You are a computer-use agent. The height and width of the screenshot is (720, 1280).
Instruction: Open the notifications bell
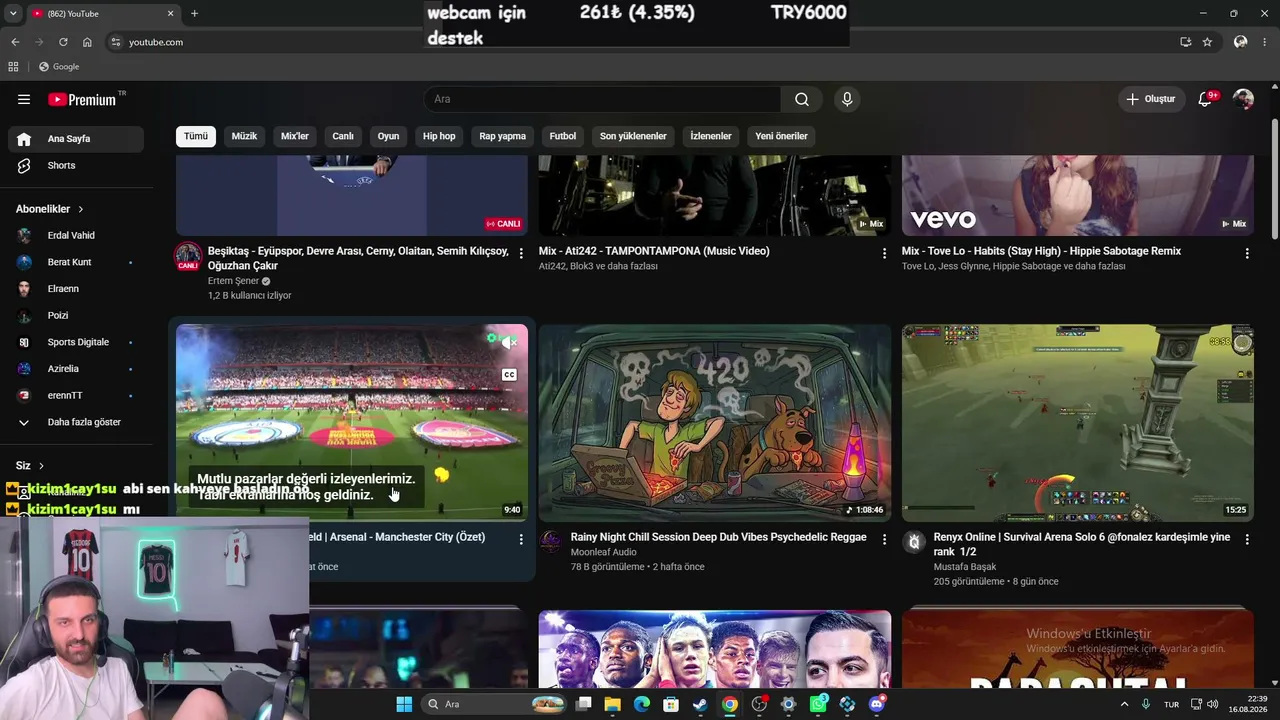tap(1205, 99)
